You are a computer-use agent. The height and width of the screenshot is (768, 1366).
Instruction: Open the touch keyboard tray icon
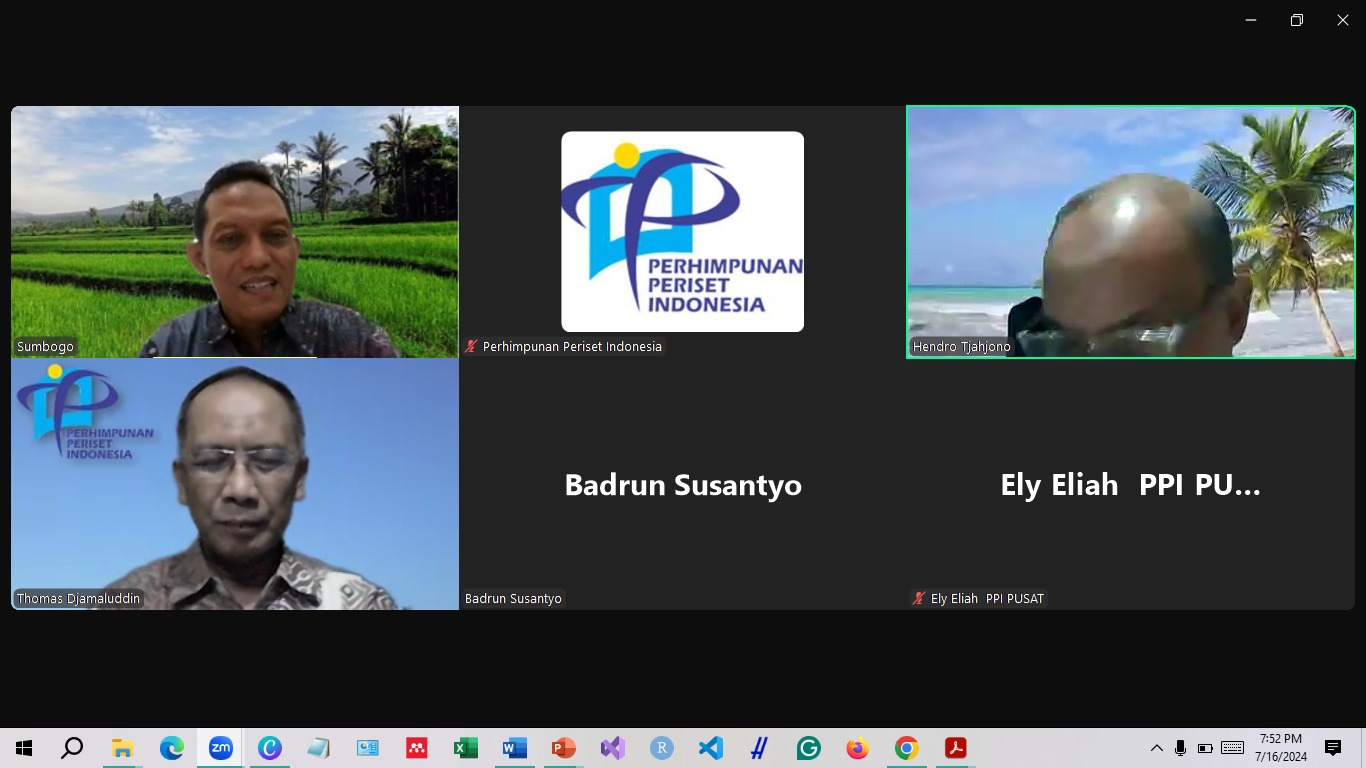coord(1232,748)
